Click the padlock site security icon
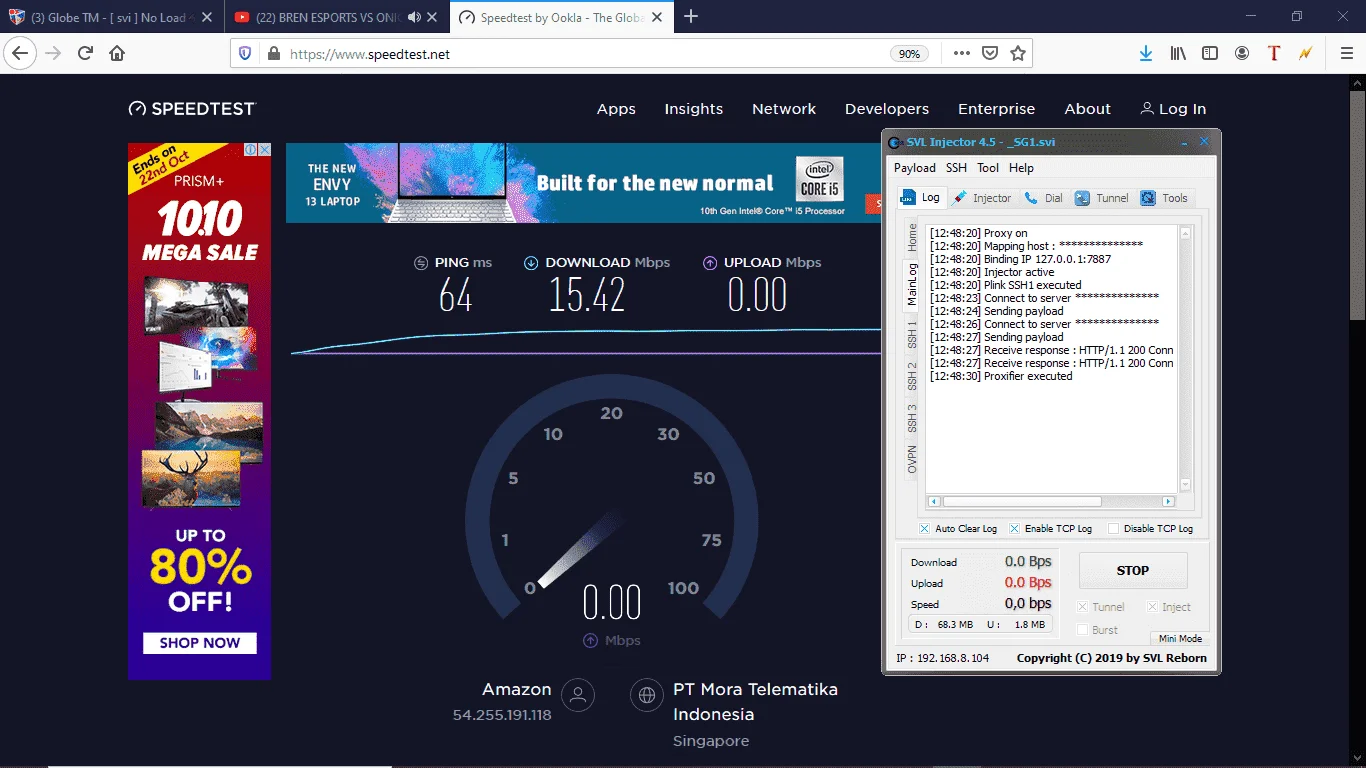Screen dimensions: 1366x768 [273, 54]
